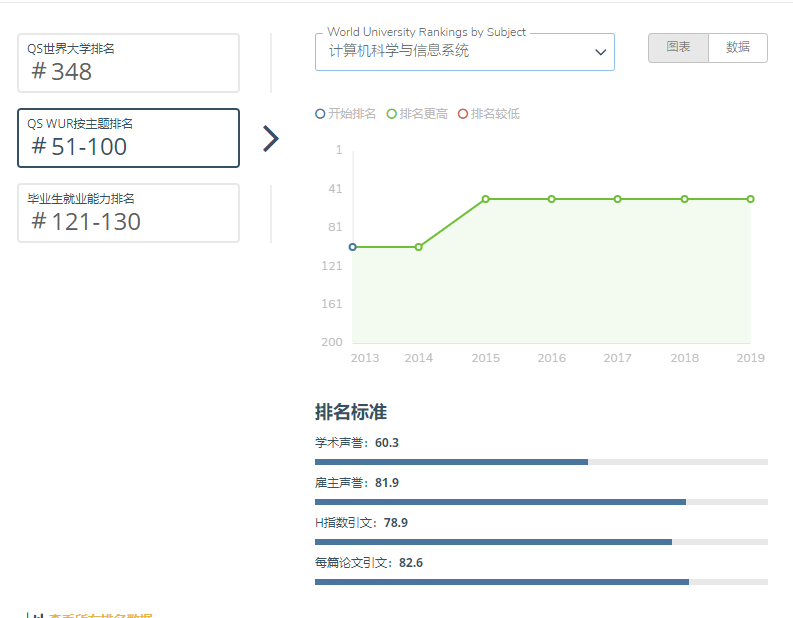Click the 2016 data point on chart
Image resolution: width=793 pixels, height=618 pixels.
551,199
